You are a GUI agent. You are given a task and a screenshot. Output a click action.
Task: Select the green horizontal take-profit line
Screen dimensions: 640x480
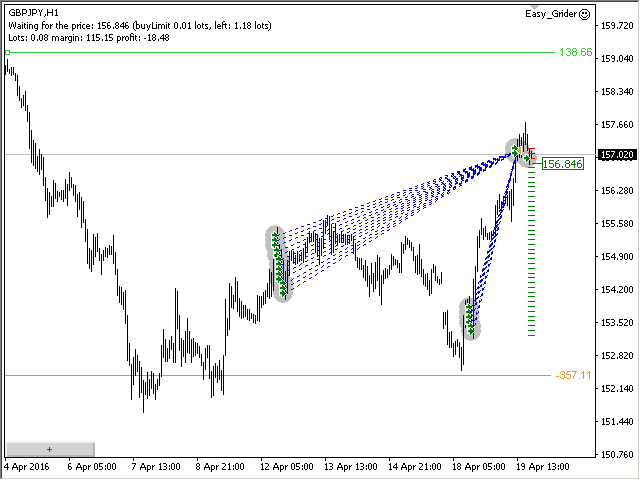[x=300, y=52]
